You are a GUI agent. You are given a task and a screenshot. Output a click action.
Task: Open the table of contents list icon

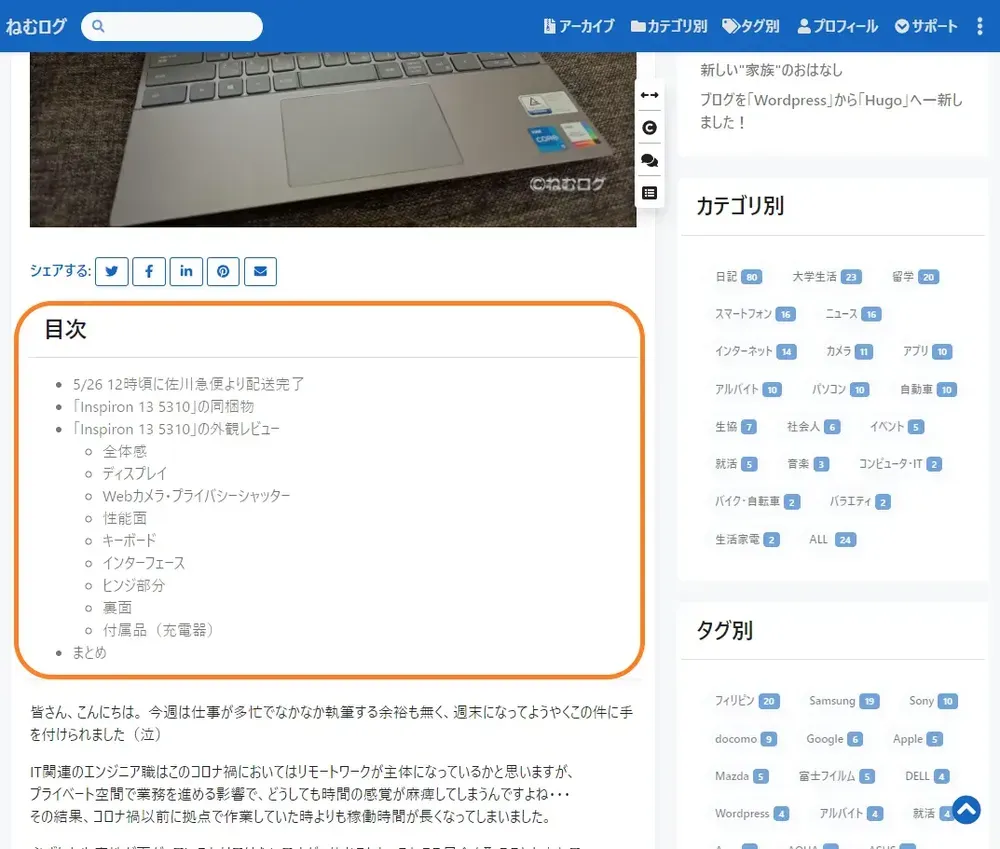click(x=648, y=192)
